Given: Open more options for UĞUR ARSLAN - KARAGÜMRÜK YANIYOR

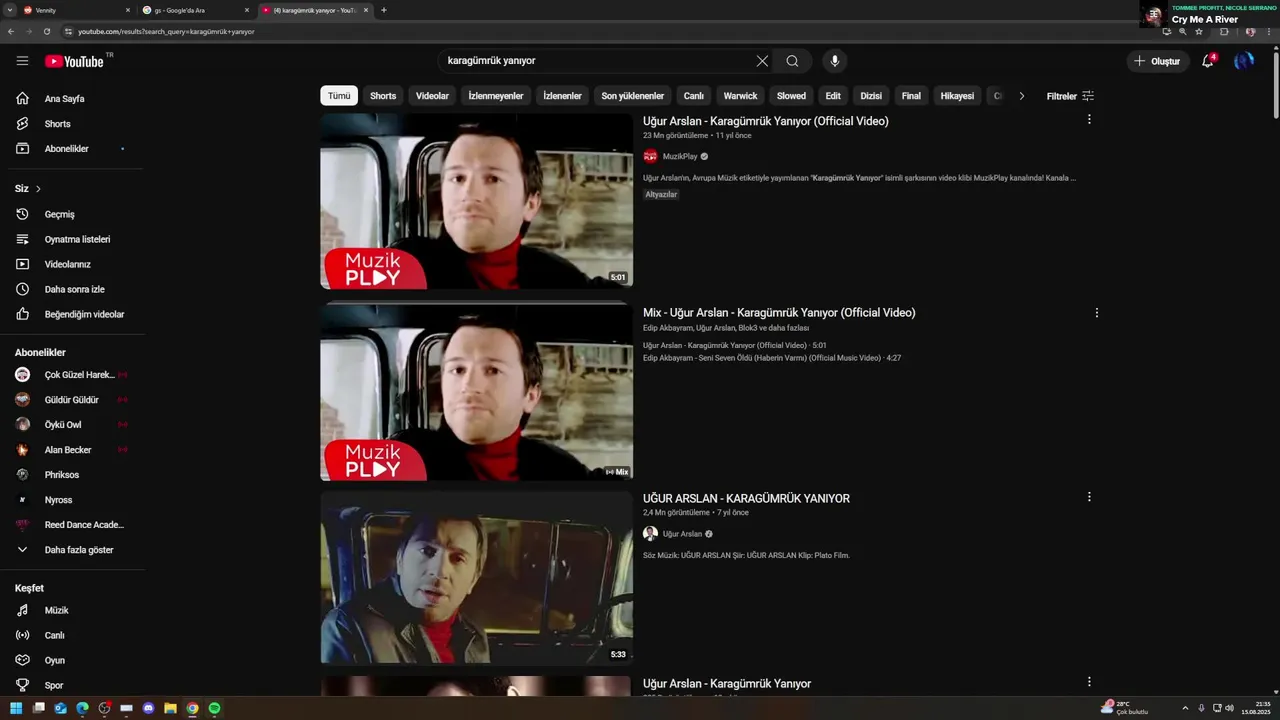Looking at the screenshot, I should 1089,497.
